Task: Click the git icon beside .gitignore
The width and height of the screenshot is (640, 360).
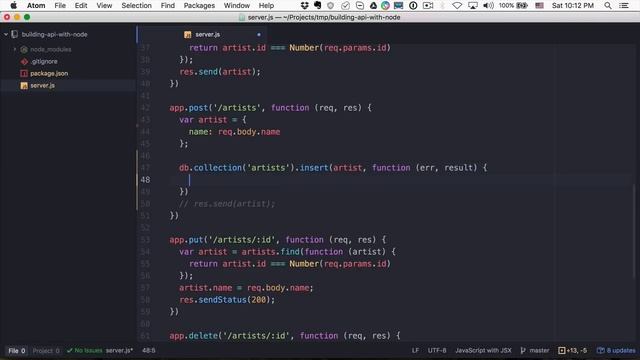Action: [x=24, y=62]
